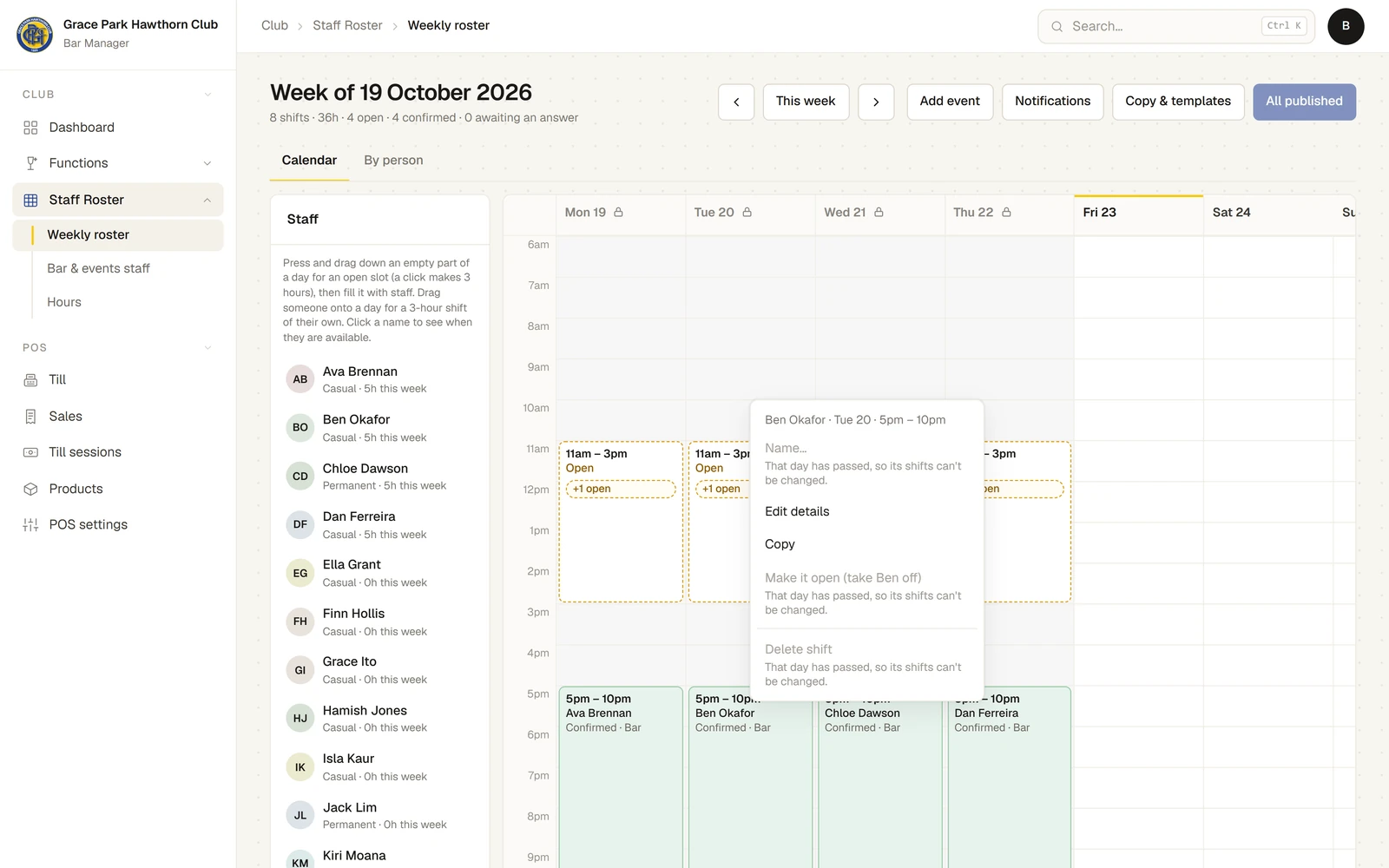Click the lock icon on Wed 21

[879, 212]
